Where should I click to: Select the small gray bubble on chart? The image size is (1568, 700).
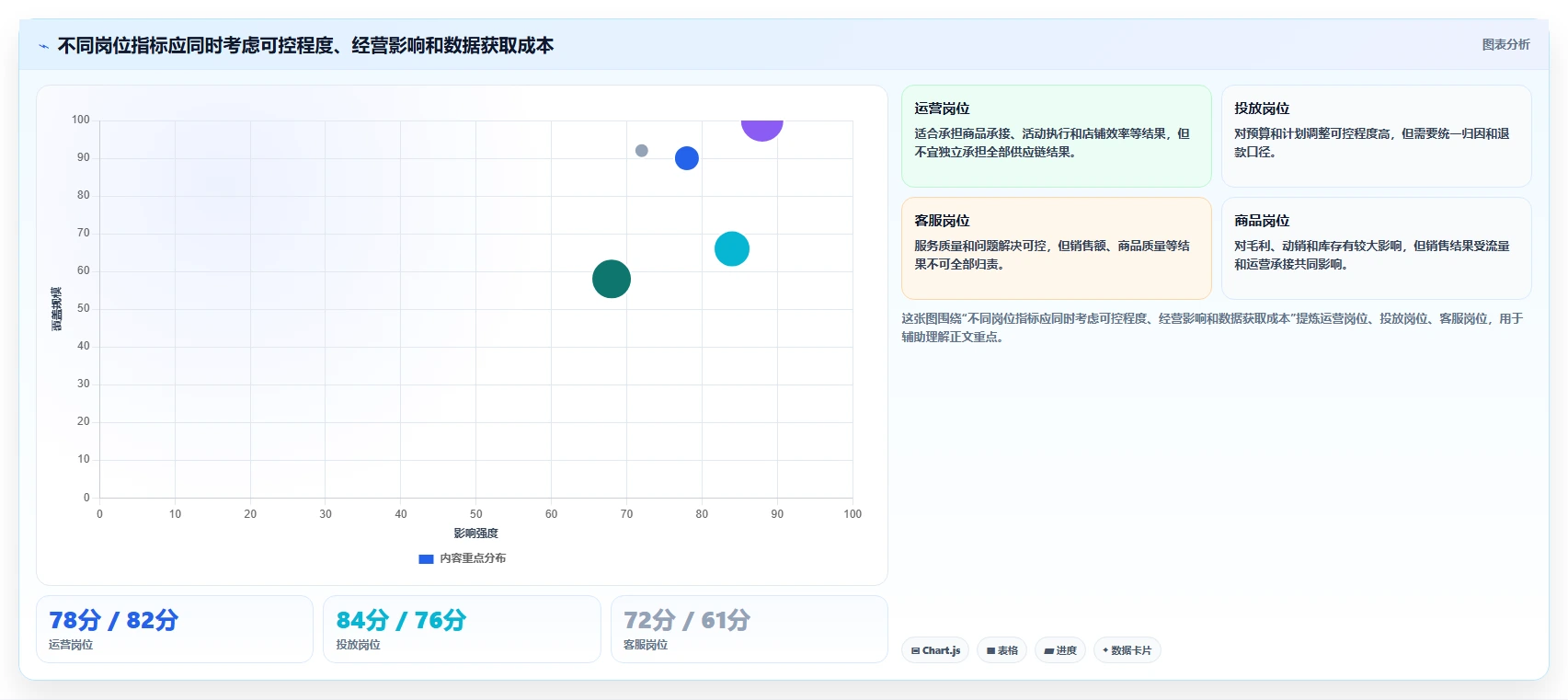641,151
